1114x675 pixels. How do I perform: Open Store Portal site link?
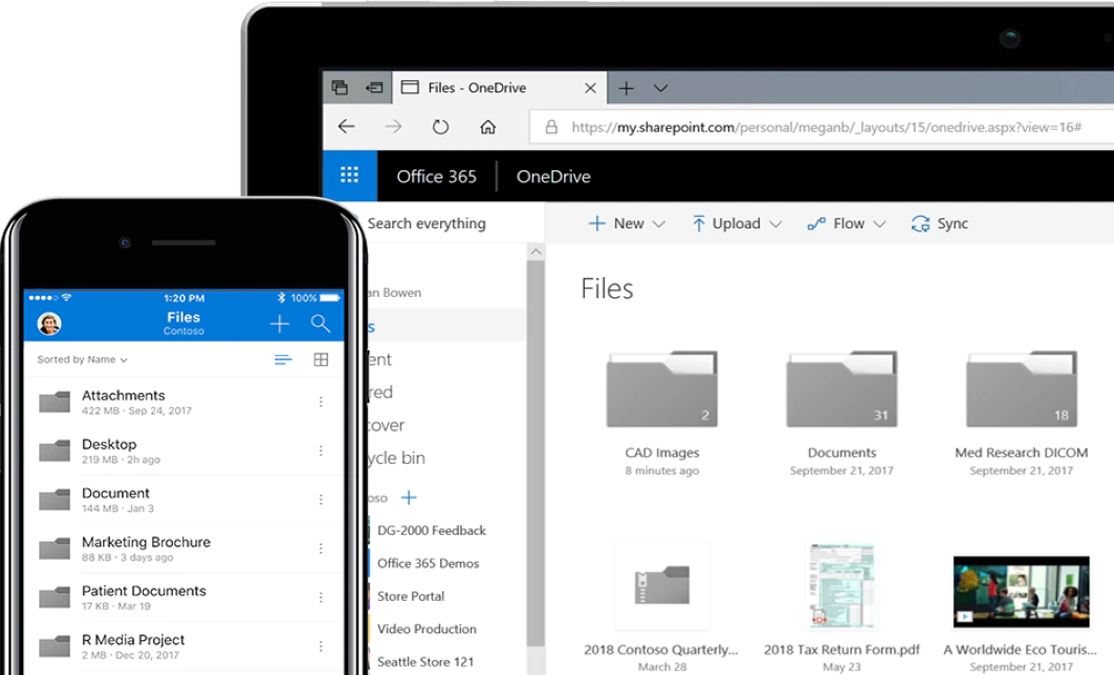[411, 596]
